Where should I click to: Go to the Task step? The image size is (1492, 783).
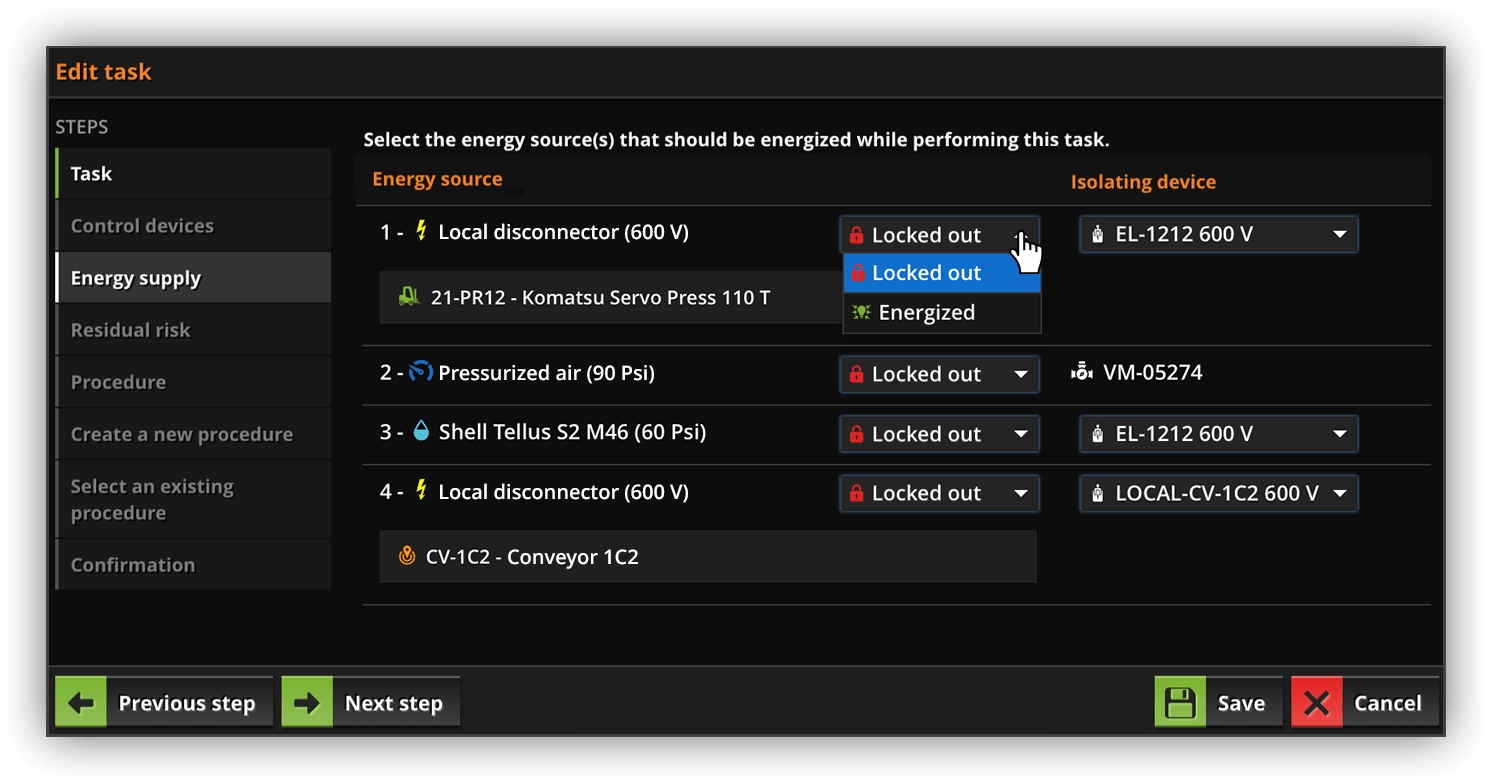point(193,173)
